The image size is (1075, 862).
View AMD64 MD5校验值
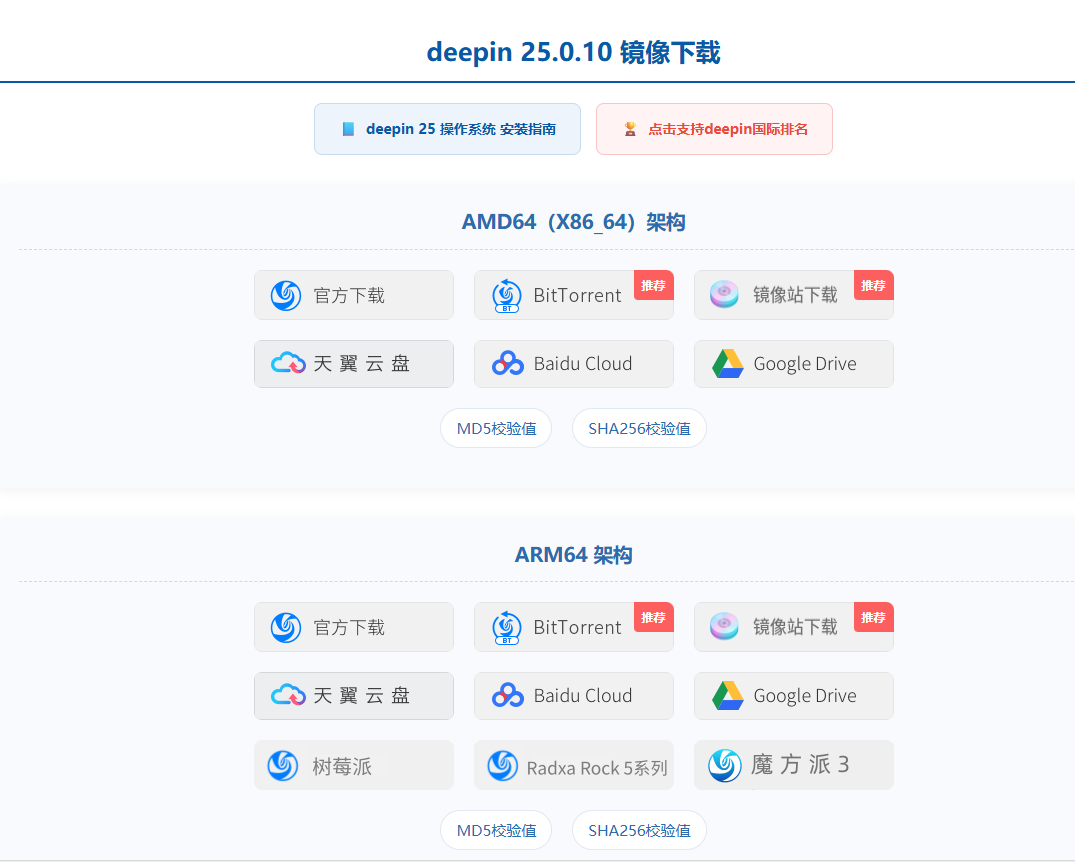click(496, 429)
